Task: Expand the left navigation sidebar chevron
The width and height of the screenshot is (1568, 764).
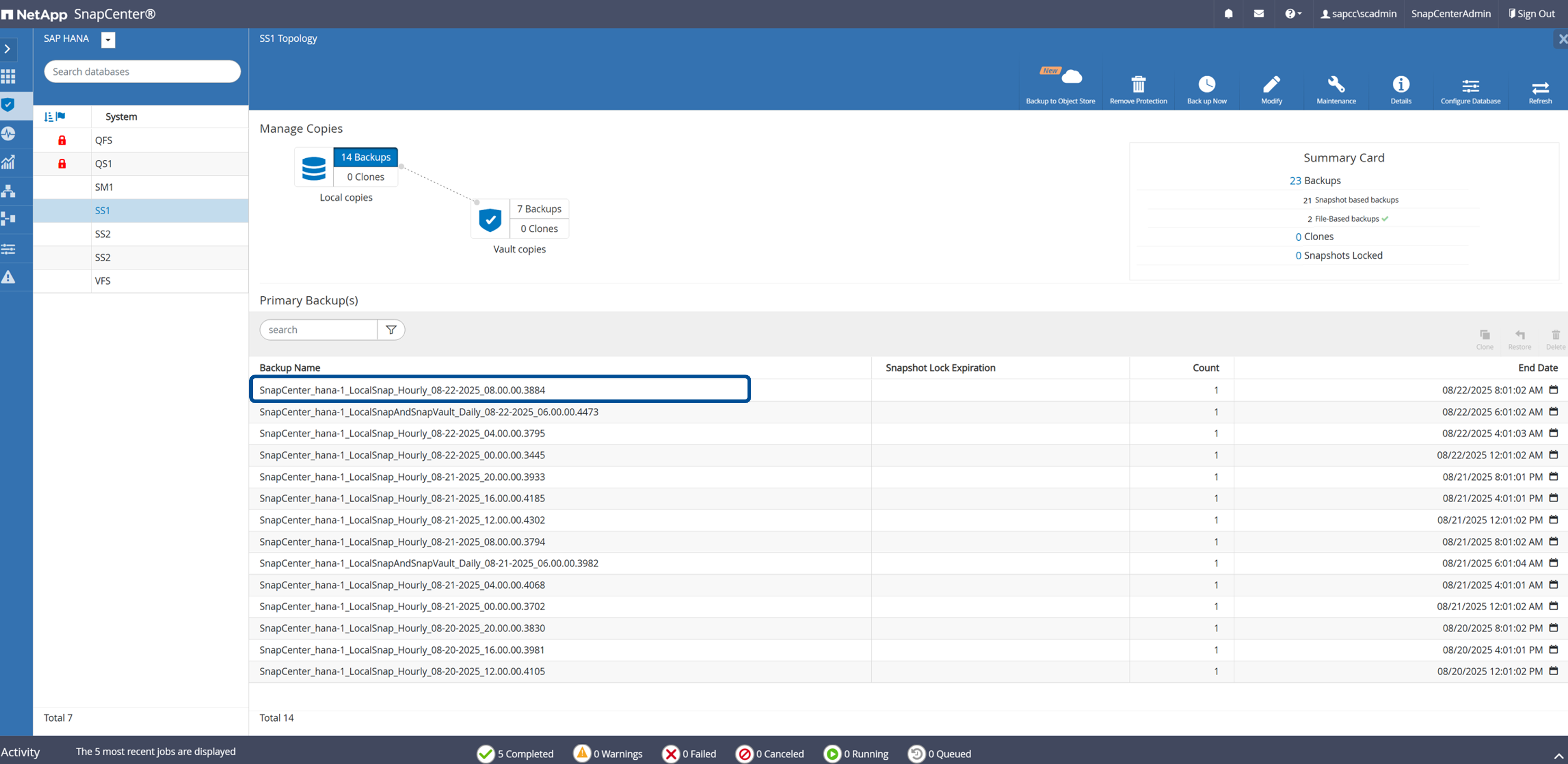Action: click(8, 49)
